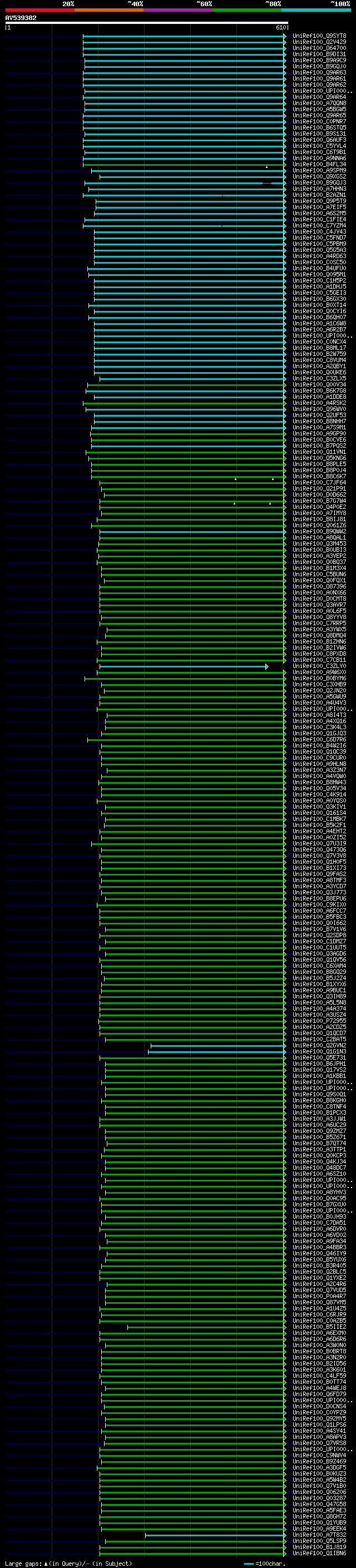Open hit UniRef100_Q9SYT8

click(319, 36)
